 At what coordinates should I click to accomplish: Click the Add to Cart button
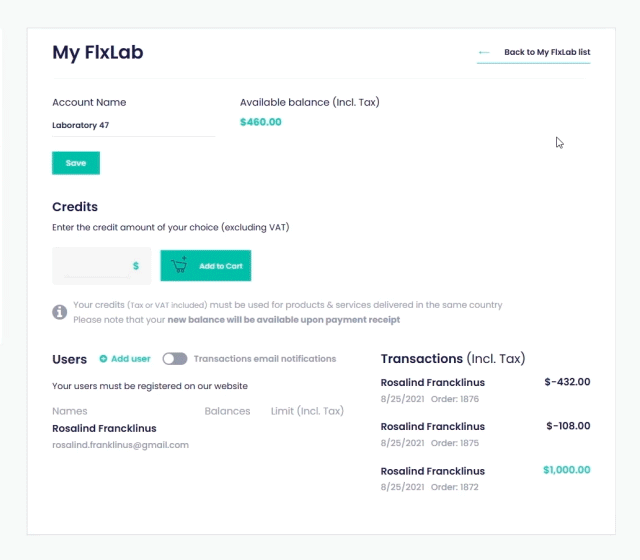point(206,266)
